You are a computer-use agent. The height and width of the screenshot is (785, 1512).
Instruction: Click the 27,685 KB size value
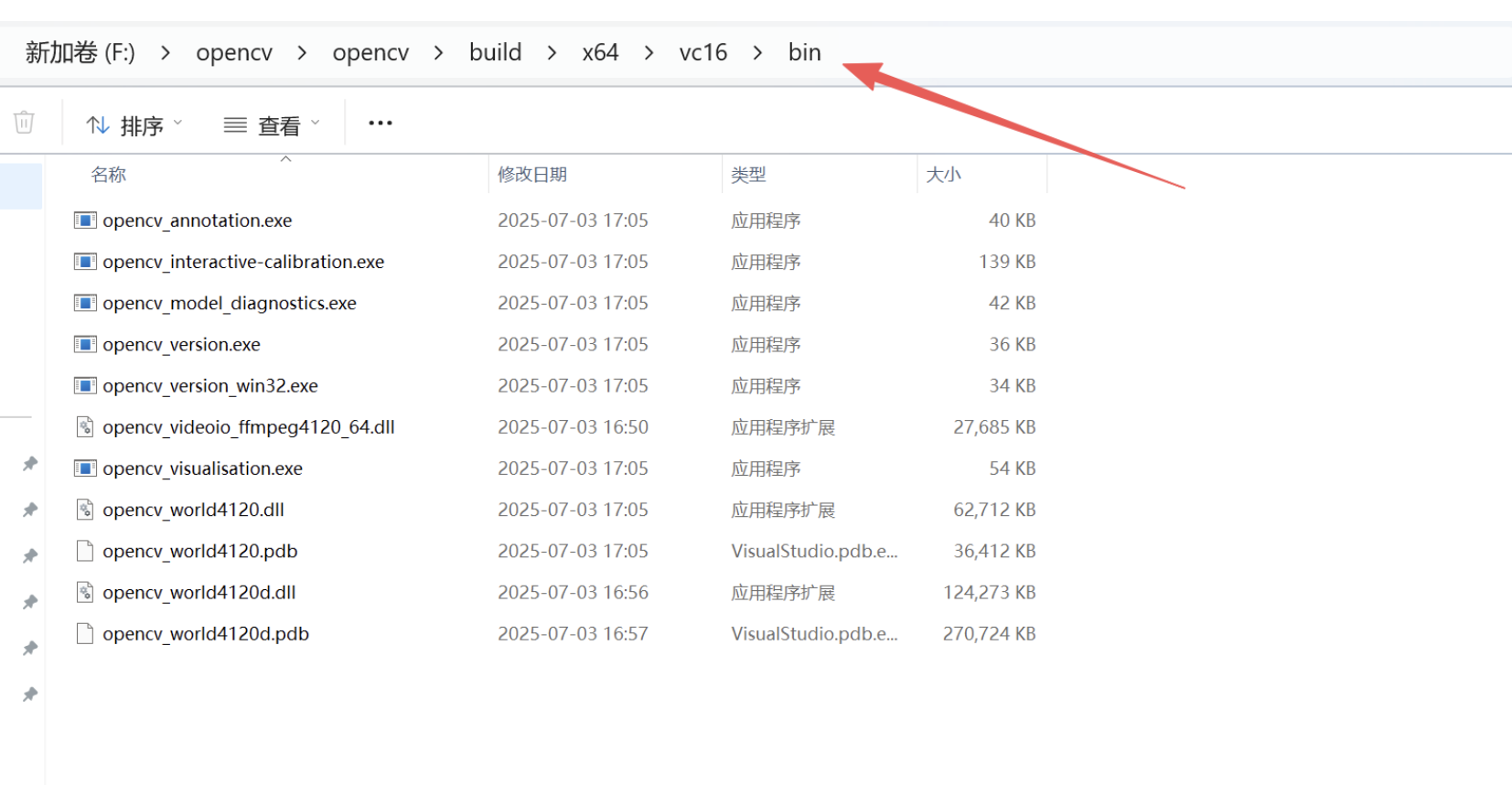pos(994,427)
